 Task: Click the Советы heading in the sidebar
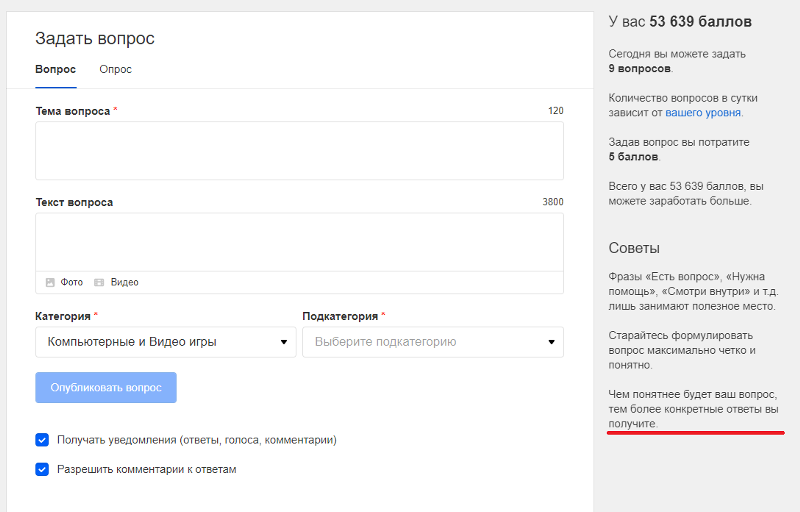[634, 247]
